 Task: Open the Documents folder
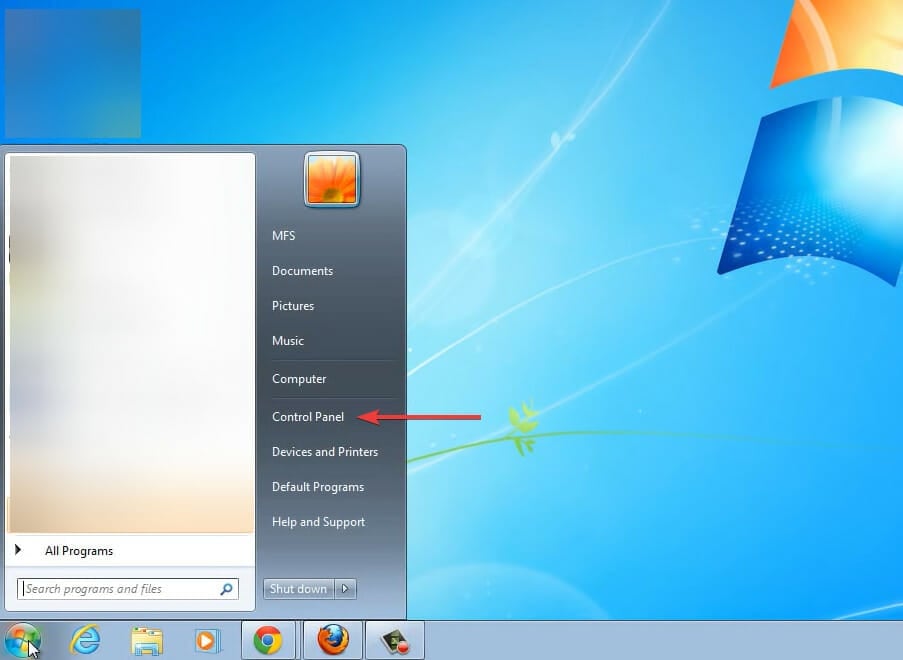coord(302,270)
